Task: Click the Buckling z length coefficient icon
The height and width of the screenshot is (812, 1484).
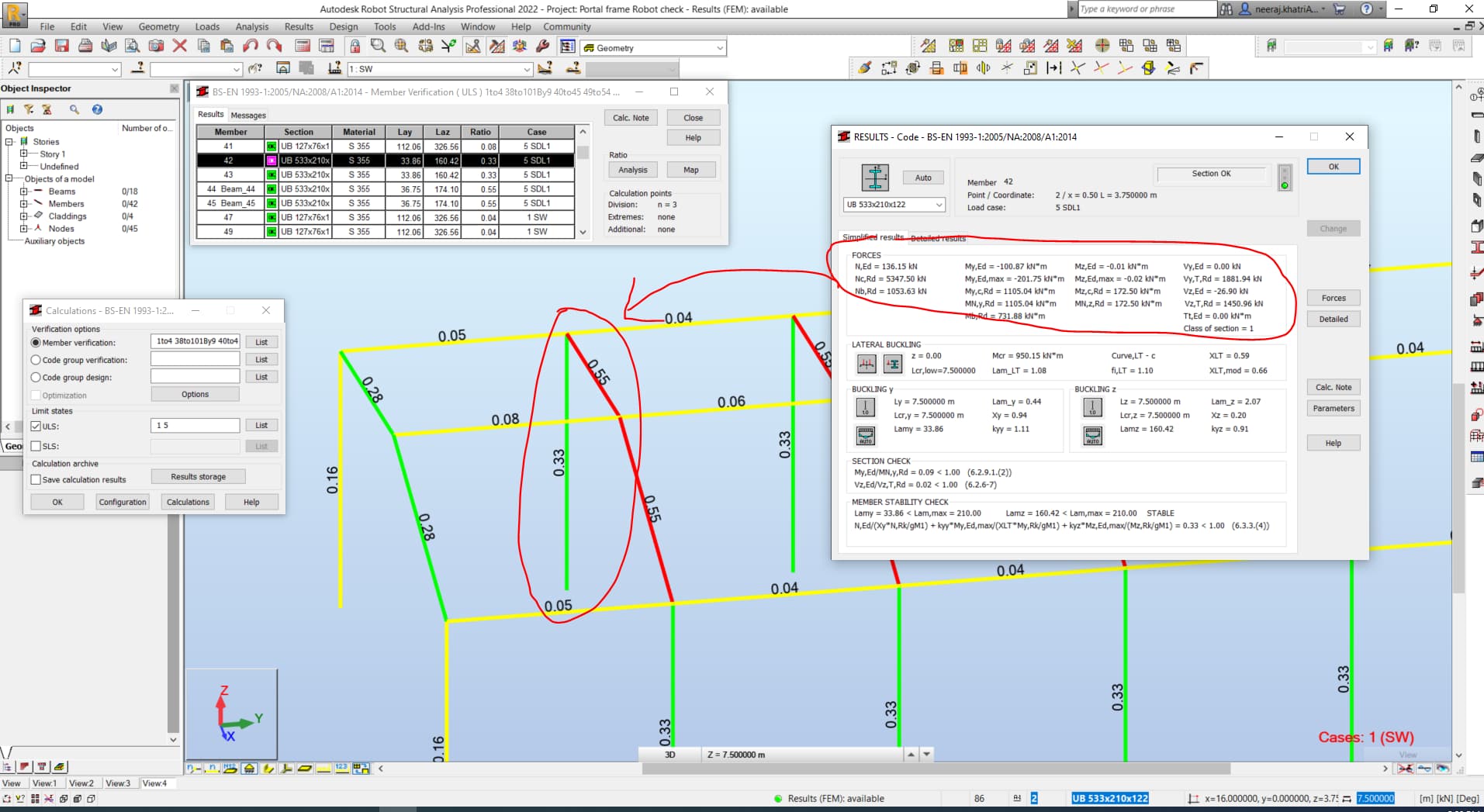Action: (x=1092, y=407)
